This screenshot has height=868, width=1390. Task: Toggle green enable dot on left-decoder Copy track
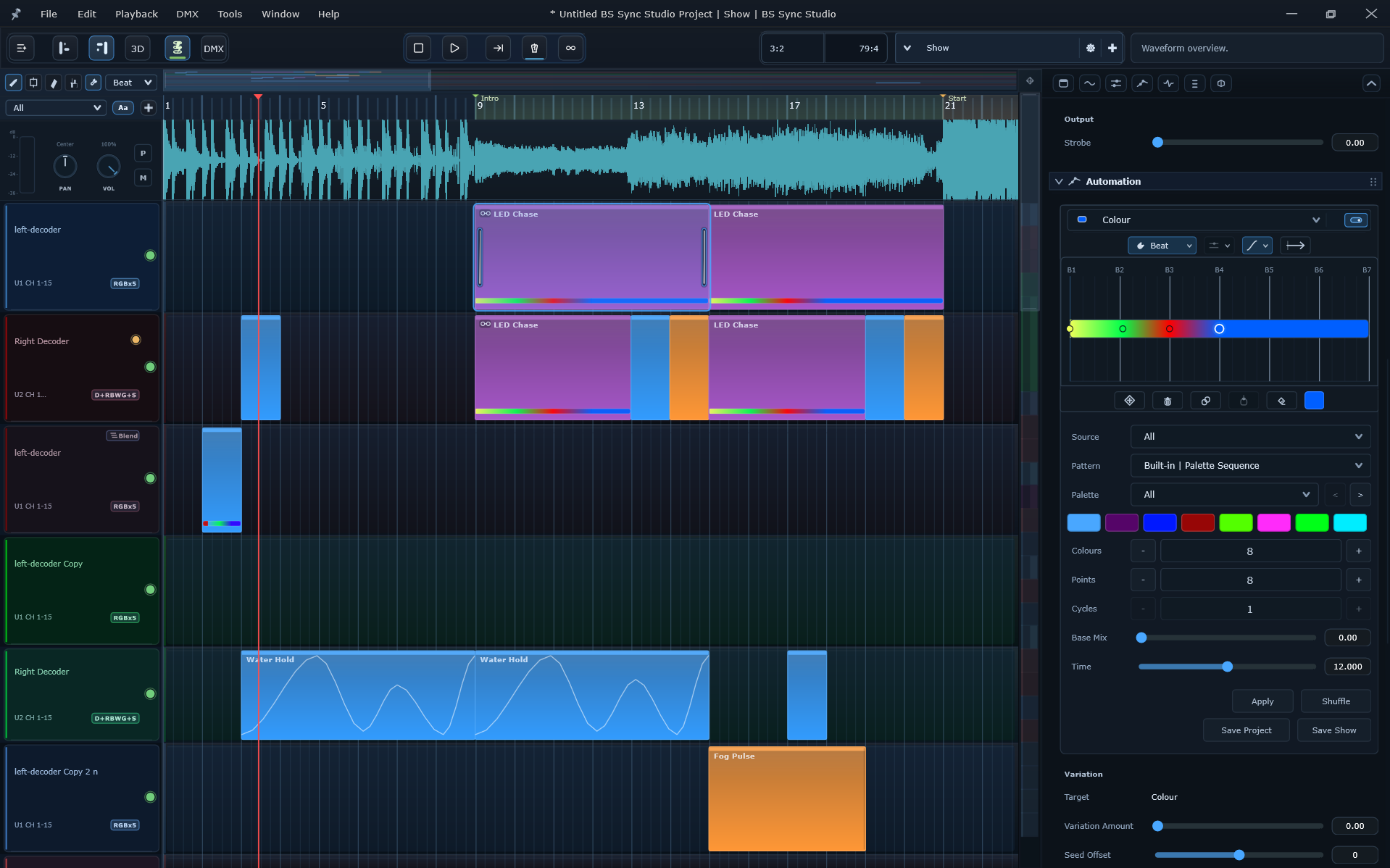coord(150,590)
